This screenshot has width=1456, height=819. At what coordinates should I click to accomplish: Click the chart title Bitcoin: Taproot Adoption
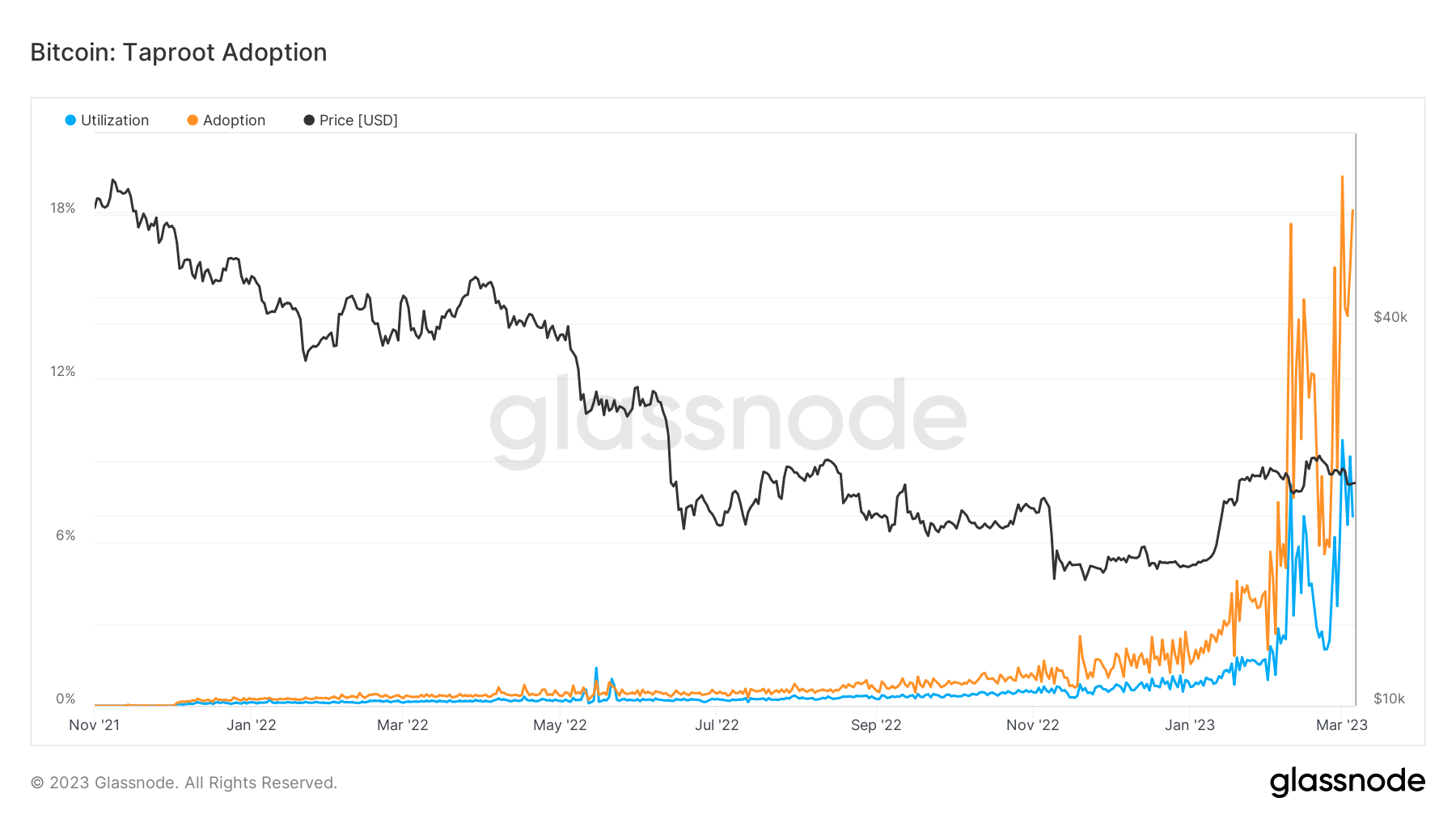(179, 53)
